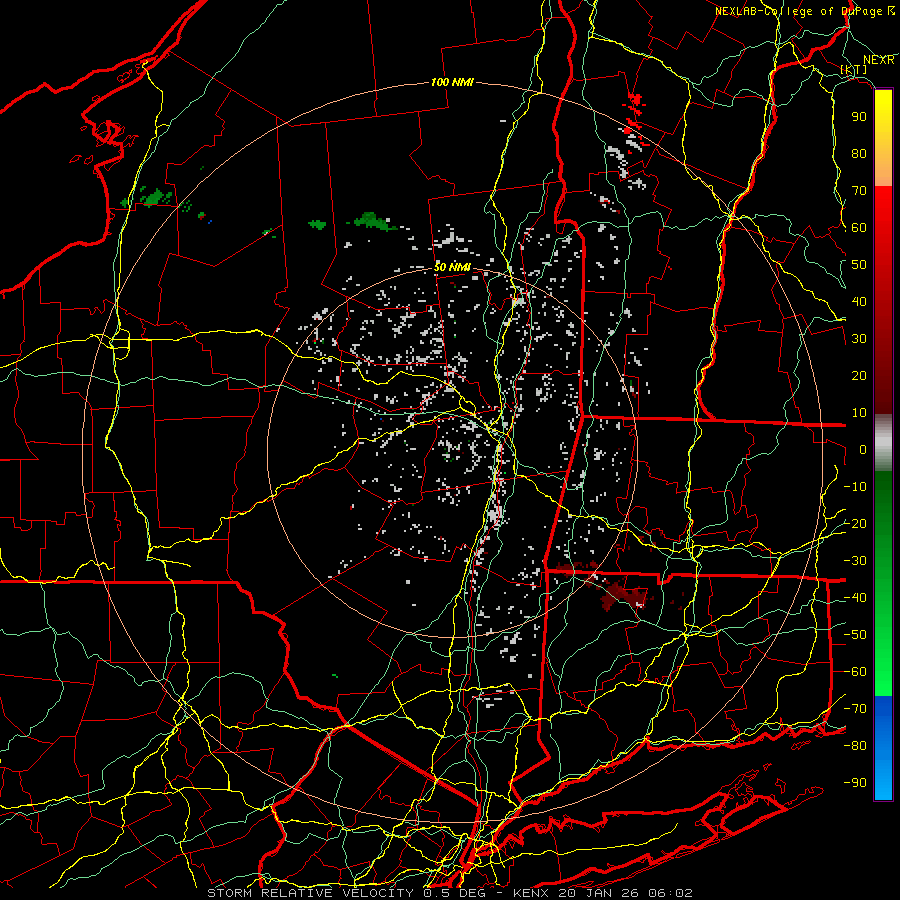900x900 pixels.
Task: Click the -40 label on velocity scale
Action: (x=855, y=598)
